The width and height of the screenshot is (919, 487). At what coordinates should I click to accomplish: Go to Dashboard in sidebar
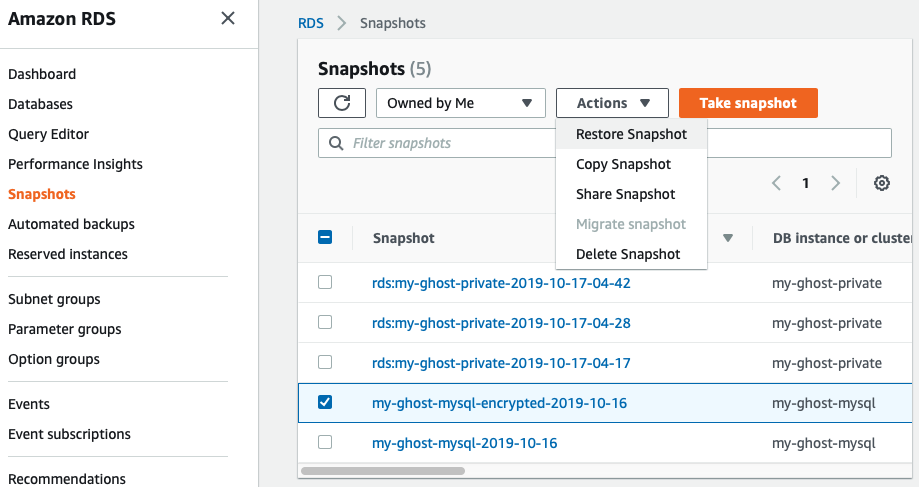(x=42, y=74)
